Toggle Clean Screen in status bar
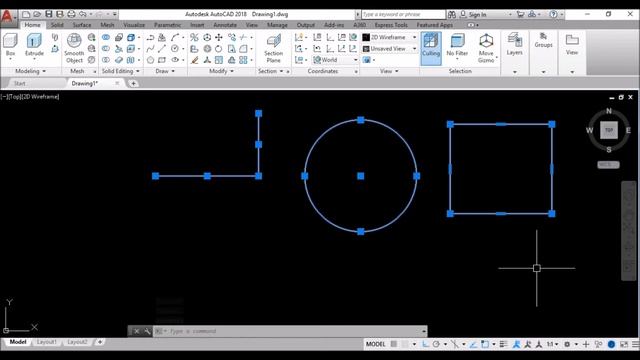The height and width of the screenshot is (360, 640). click(x=624, y=344)
